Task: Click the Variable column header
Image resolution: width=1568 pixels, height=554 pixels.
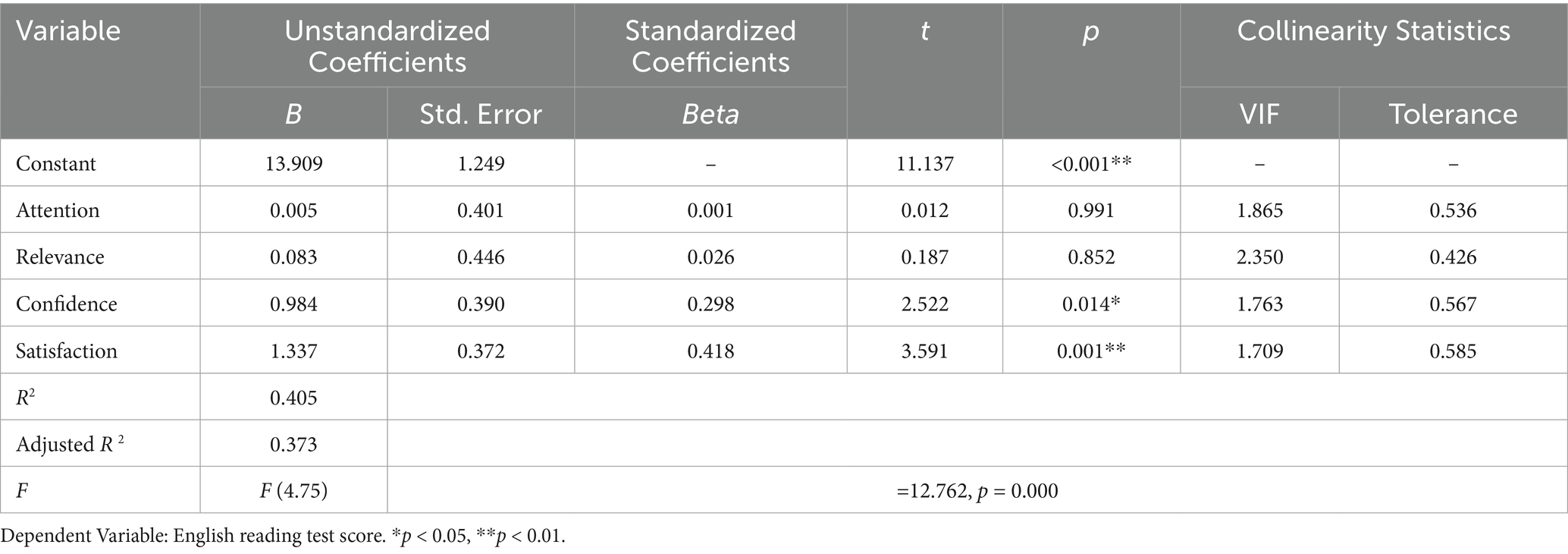Action: (x=68, y=31)
